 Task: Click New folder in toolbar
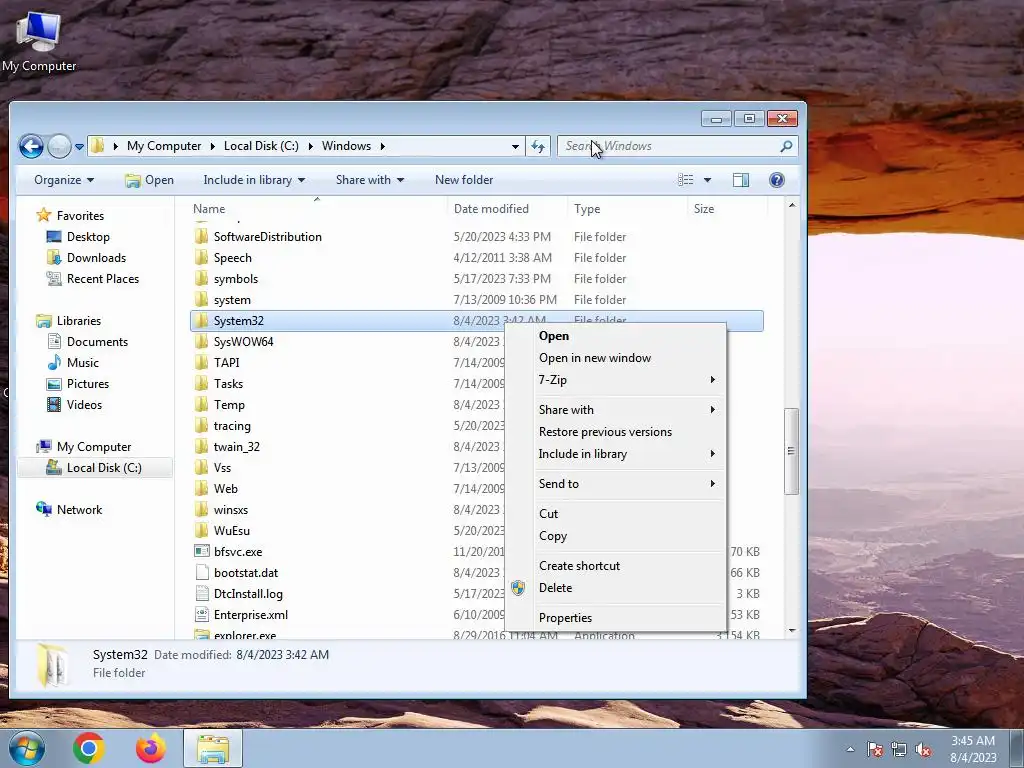(464, 180)
